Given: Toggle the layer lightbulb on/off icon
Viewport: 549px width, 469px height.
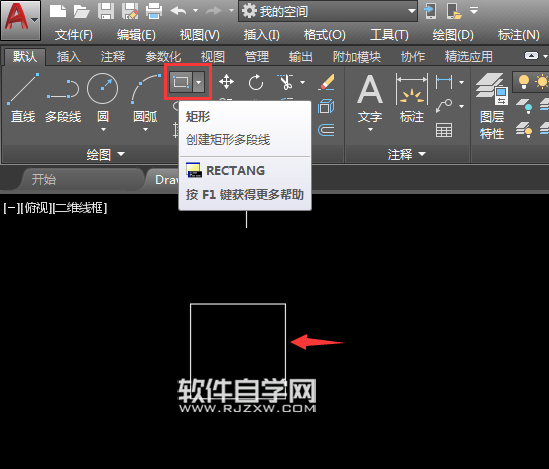Looking at the screenshot, I should point(524,82).
